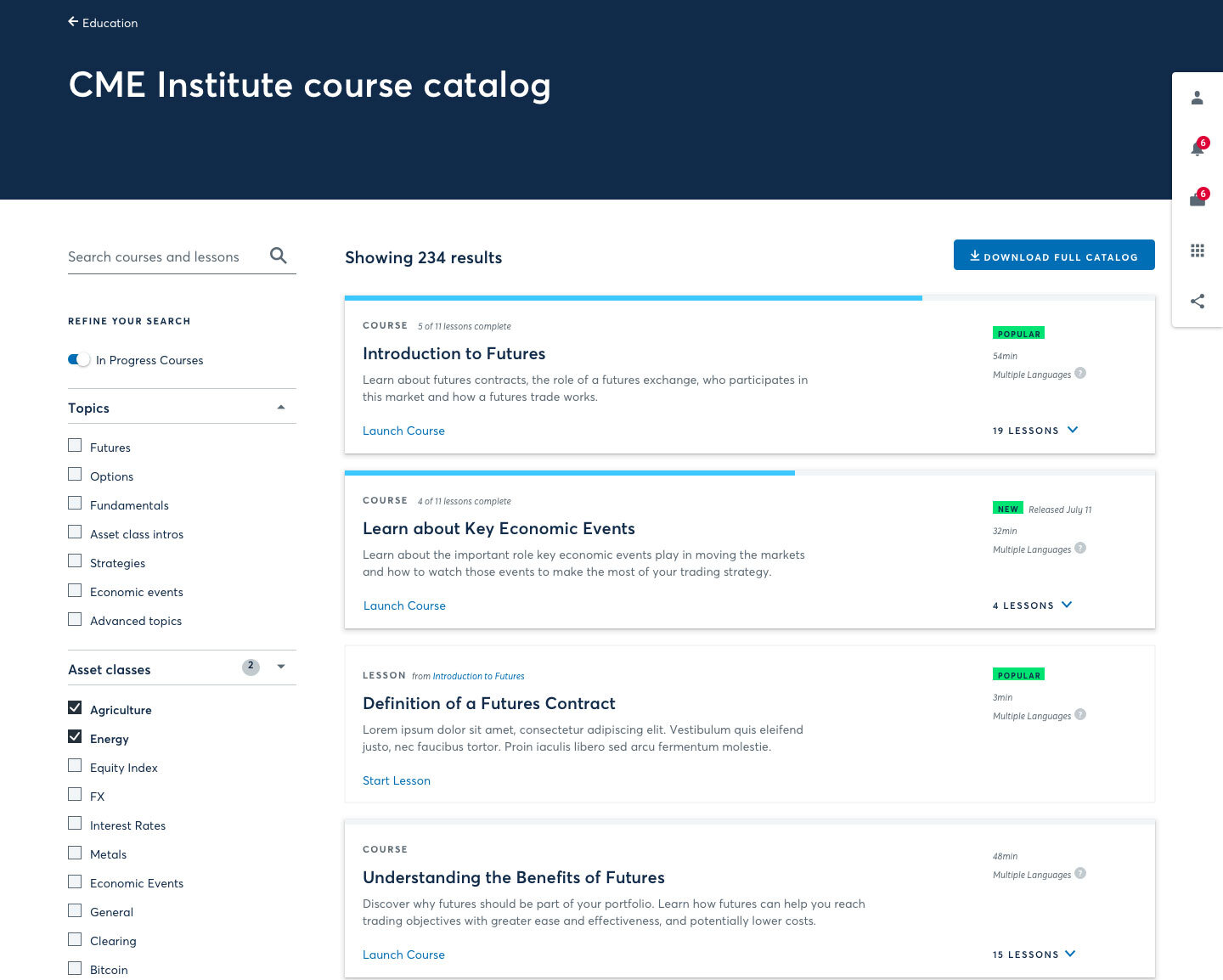Check the Equity Index checkbox
The height and width of the screenshot is (980, 1223).
[75, 766]
